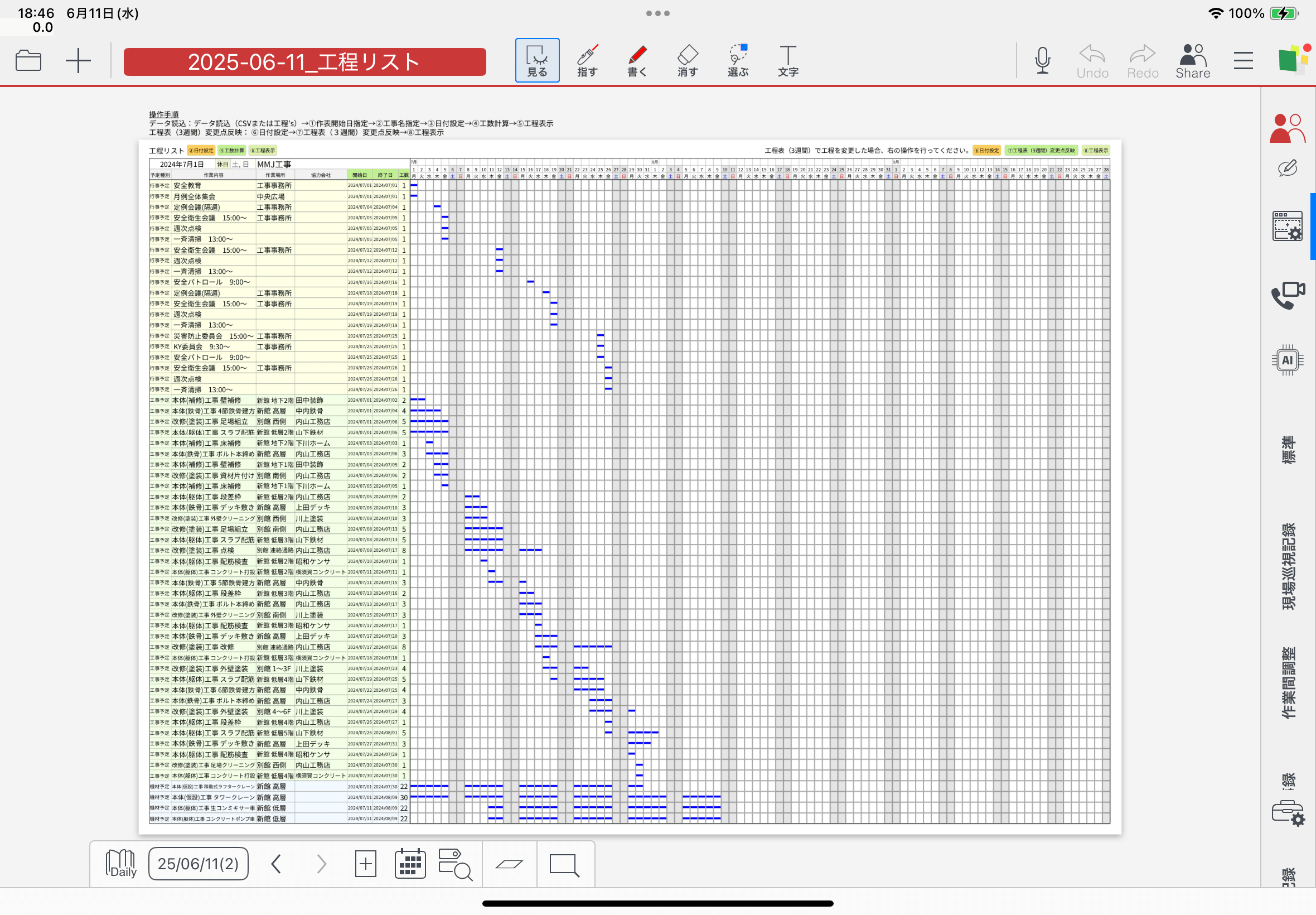Open the green colored notes app icon
The image size is (1316, 915).
pyautogui.click(x=1294, y=59)
